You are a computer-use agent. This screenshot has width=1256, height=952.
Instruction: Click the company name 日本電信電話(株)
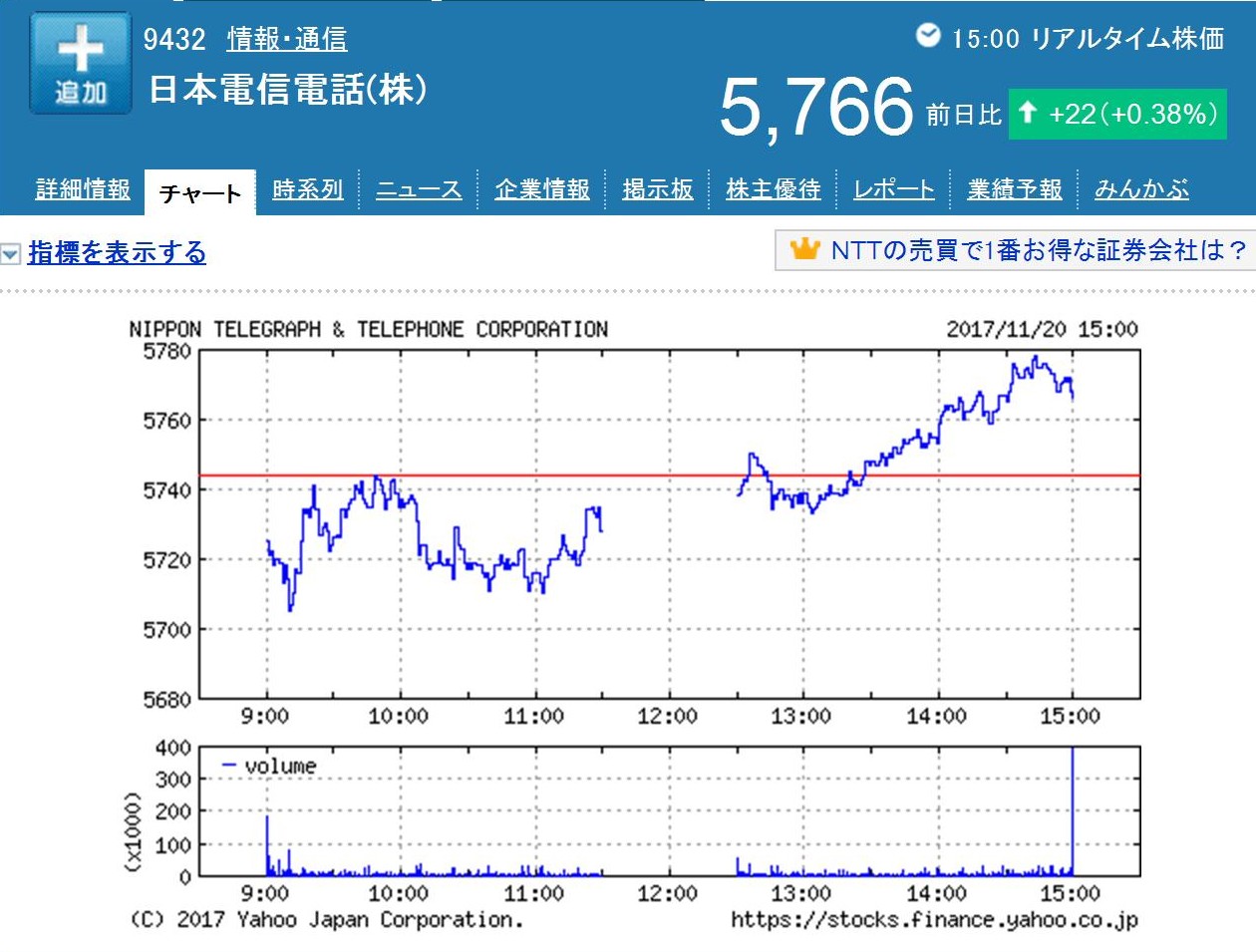pyautogui.click(x=288, y=90)
